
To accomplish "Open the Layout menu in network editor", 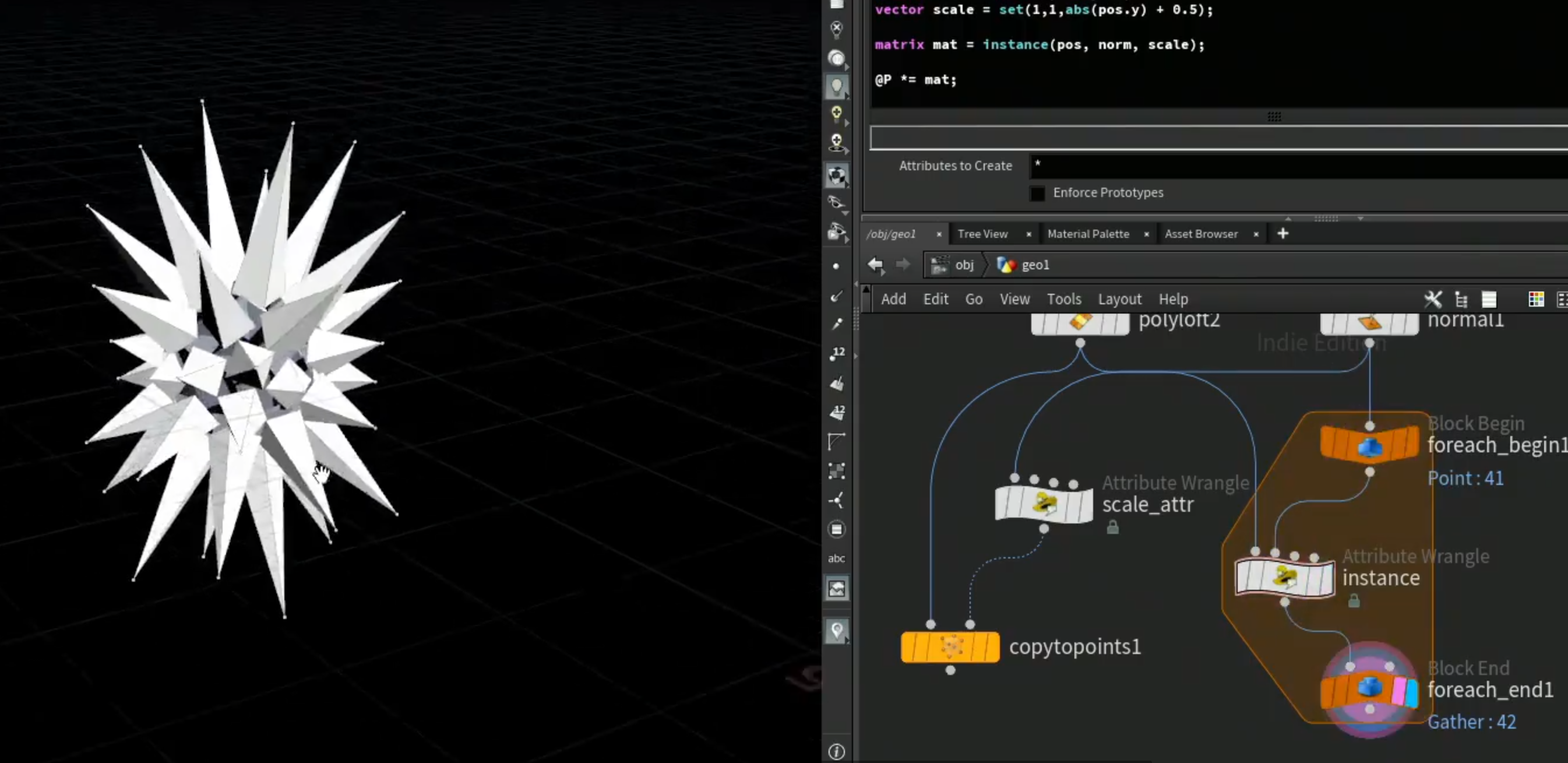I will (x=1119, y=299).
